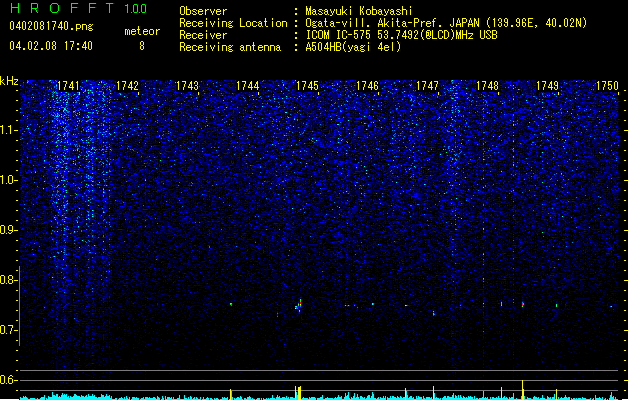The width and height of the screenshot is (629, 400).
Task: Click the kHz axis unit label
Action: pyautogui.click(x=9, y=81)
